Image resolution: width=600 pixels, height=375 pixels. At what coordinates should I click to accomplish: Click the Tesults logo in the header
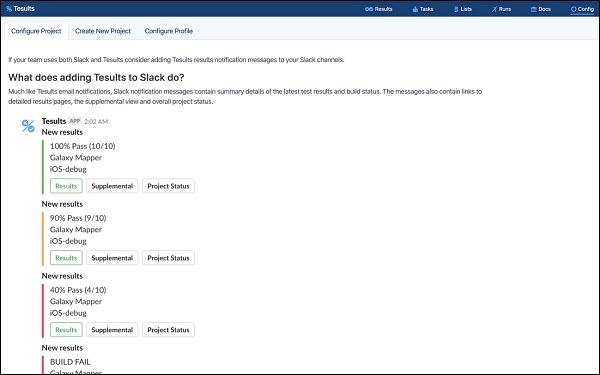coord(20,8)
